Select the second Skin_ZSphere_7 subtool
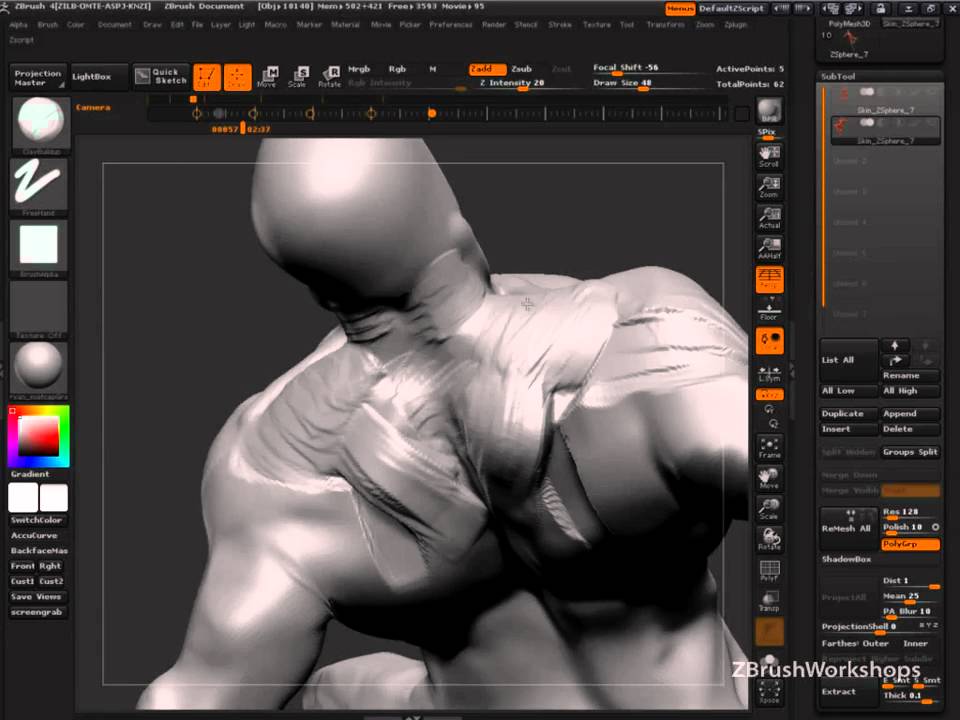 885,130
